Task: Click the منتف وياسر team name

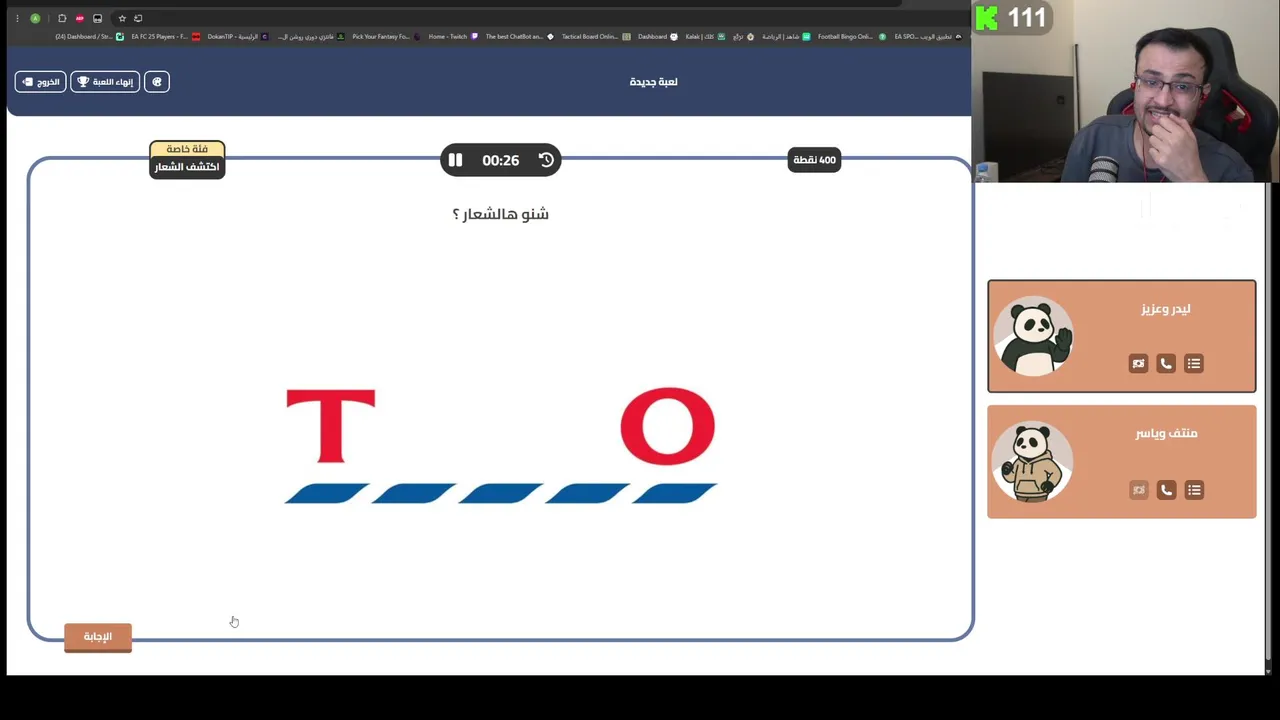Action: pyautogui.click(x=1166, y=433)
